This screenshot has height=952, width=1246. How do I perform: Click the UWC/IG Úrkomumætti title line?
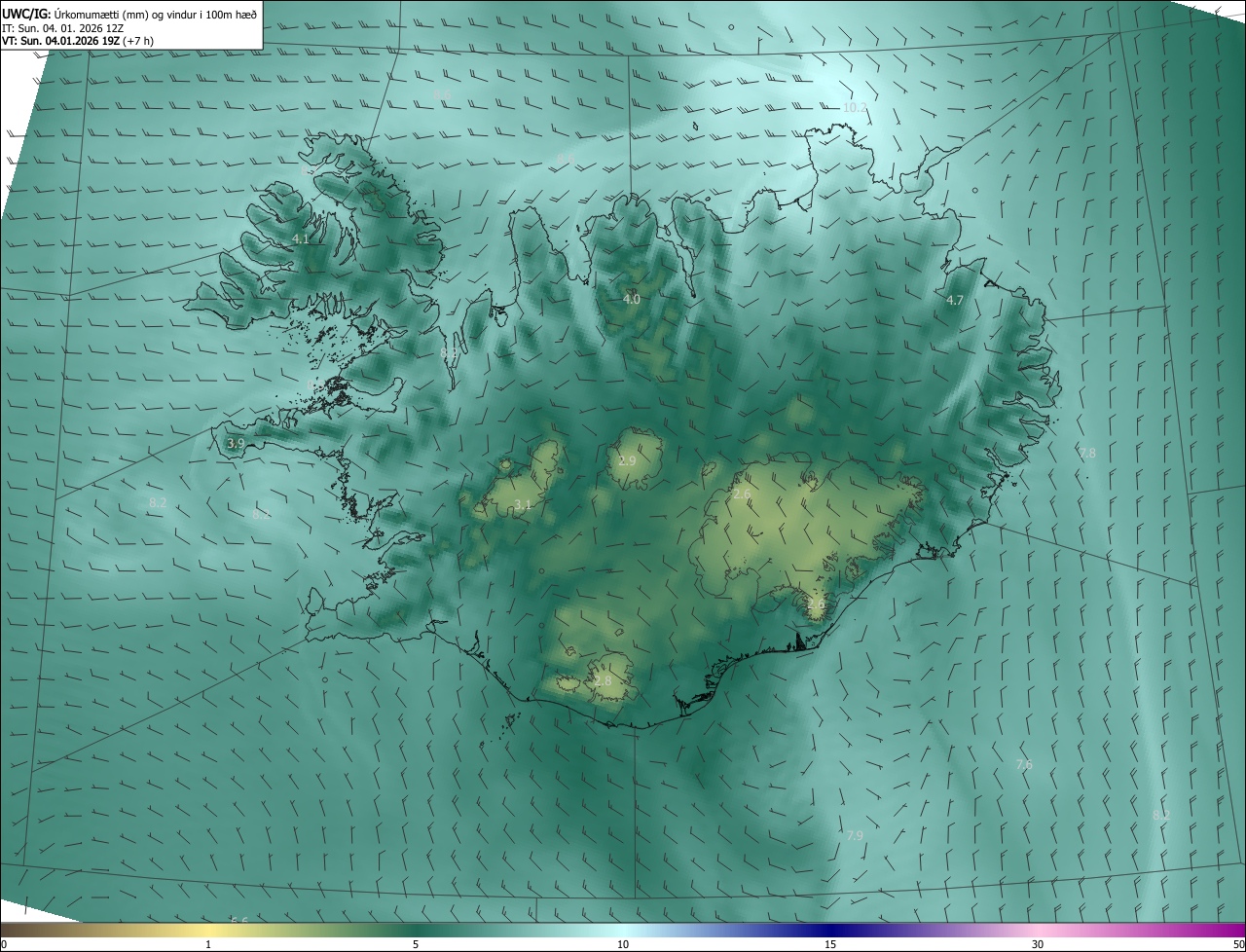tap(129, 13)
